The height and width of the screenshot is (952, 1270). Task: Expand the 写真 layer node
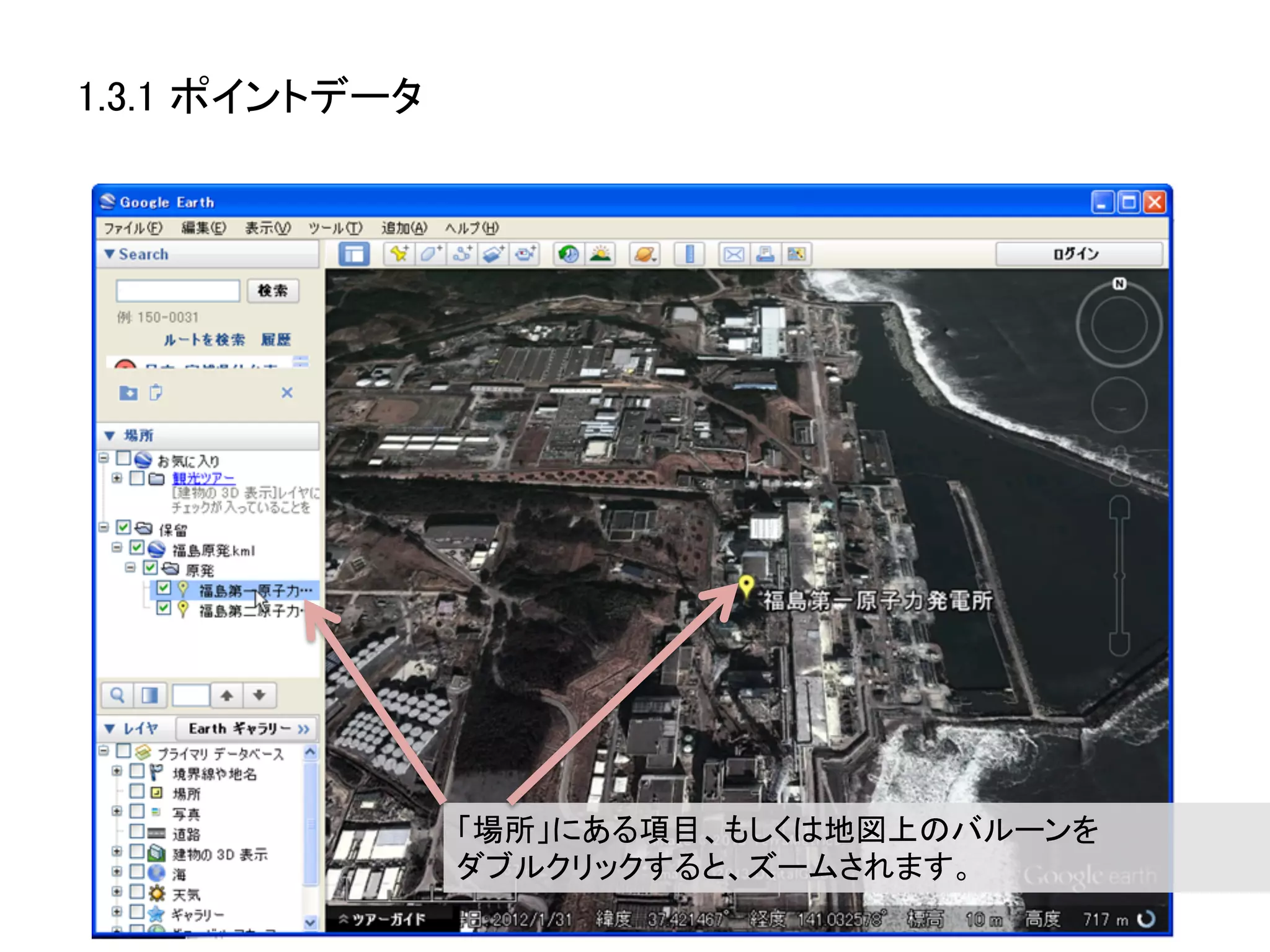(117, 811)
